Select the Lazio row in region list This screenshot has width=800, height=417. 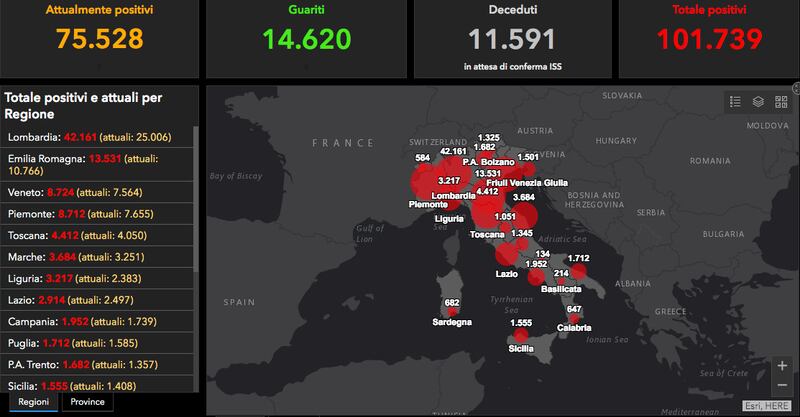[97, 300]
